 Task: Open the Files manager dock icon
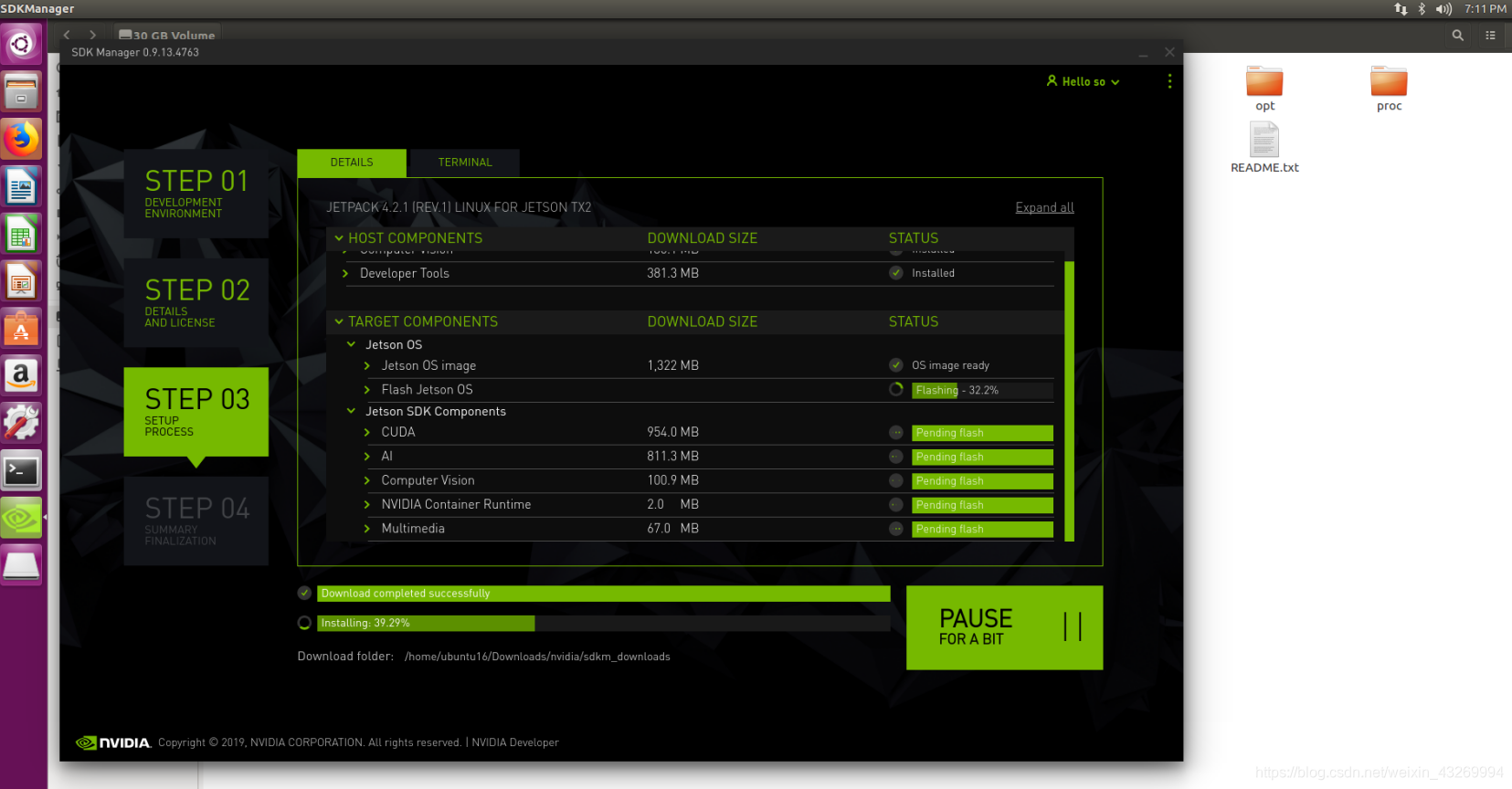pyautogui.click(x=21, y=91)
